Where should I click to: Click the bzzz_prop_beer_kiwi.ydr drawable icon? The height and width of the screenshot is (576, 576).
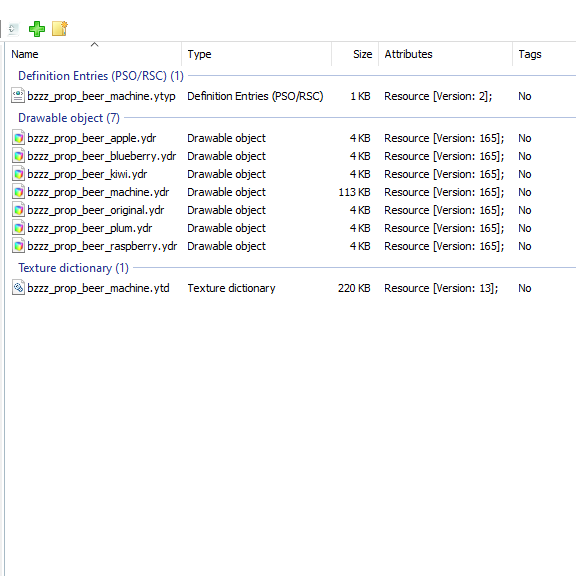[18, 174]
